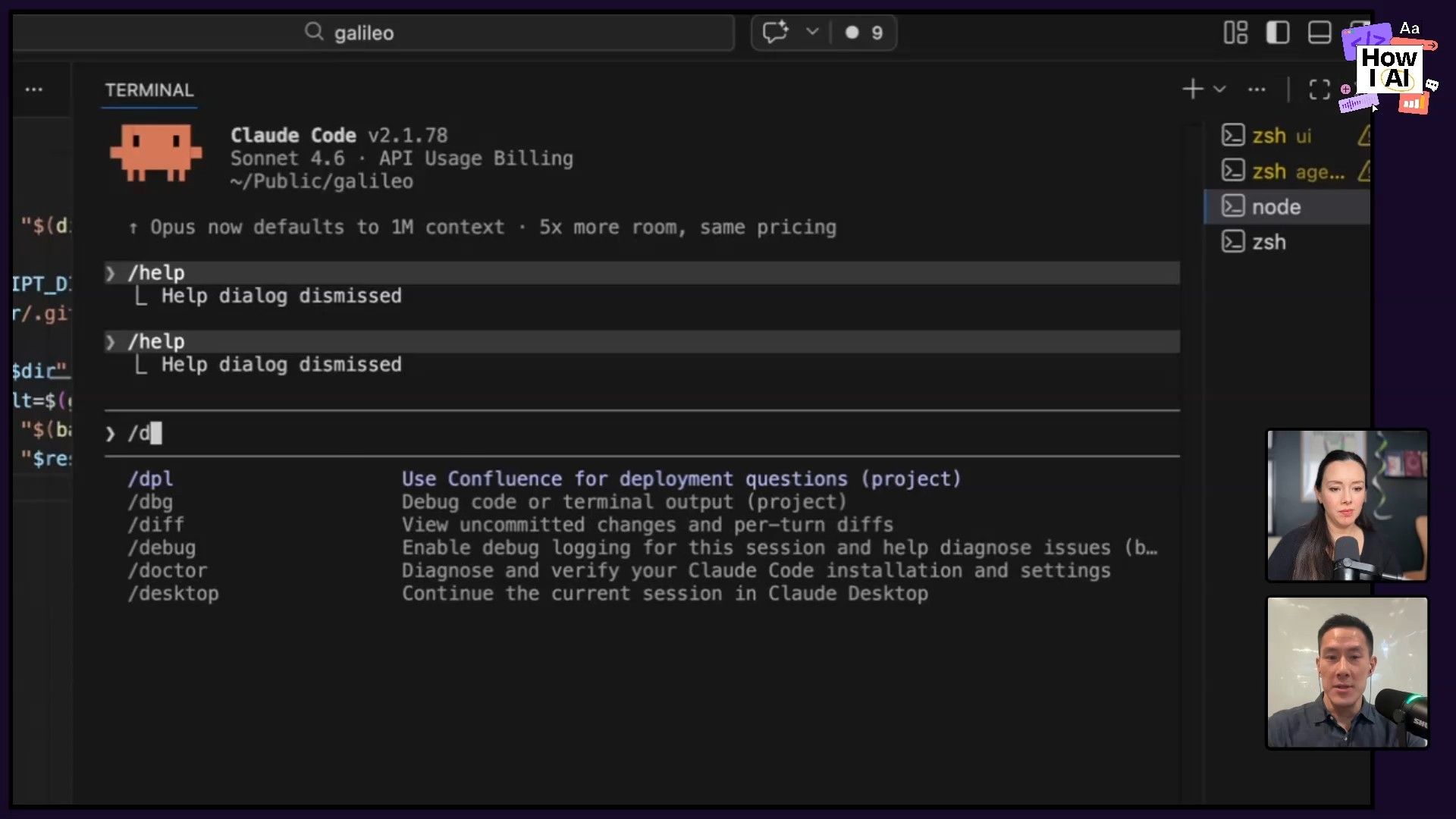Select the node terminal

pyautogui.click(x=1288, y=206)
